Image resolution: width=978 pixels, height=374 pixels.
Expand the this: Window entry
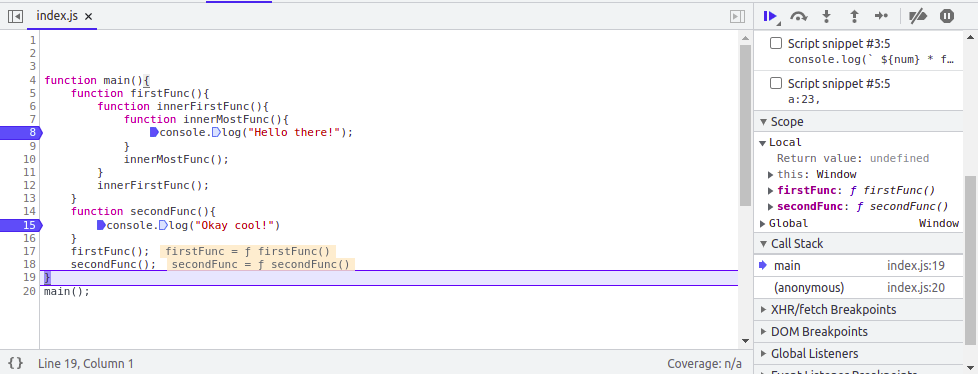pyautogui.click(x=771, y=175)
